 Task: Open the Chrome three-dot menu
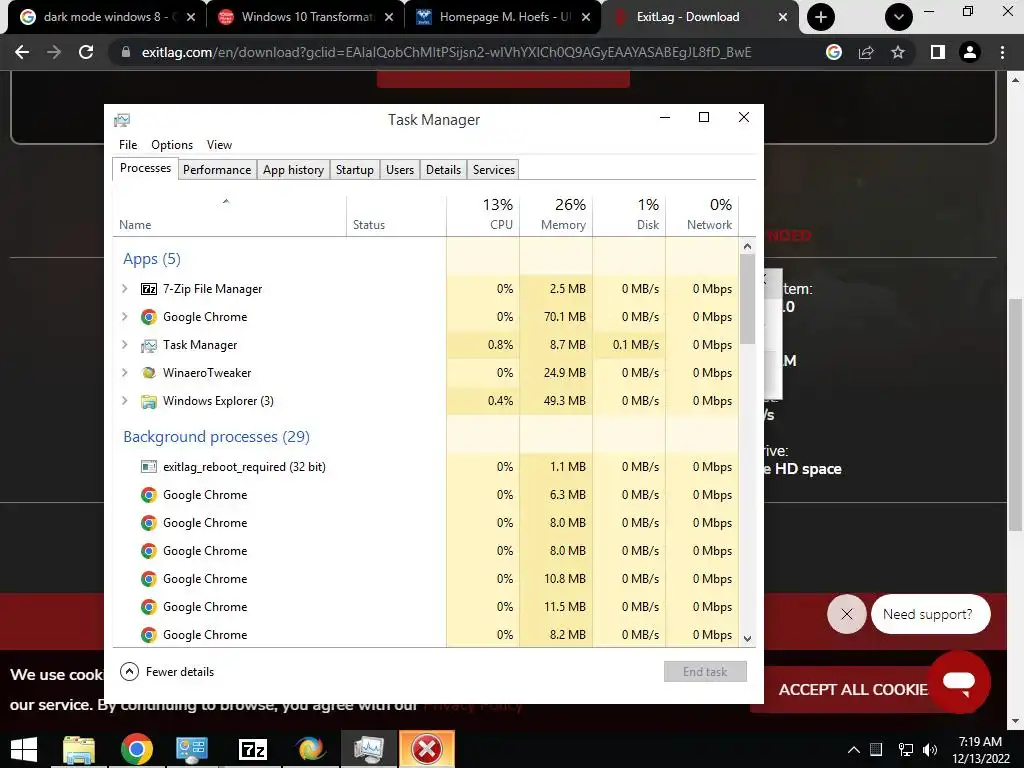click(1002, 52)
